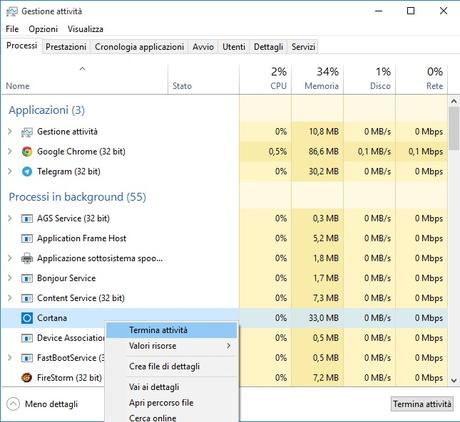Switch to the Dettagli tab
The image size is (460, 422).
pos(268,47)
